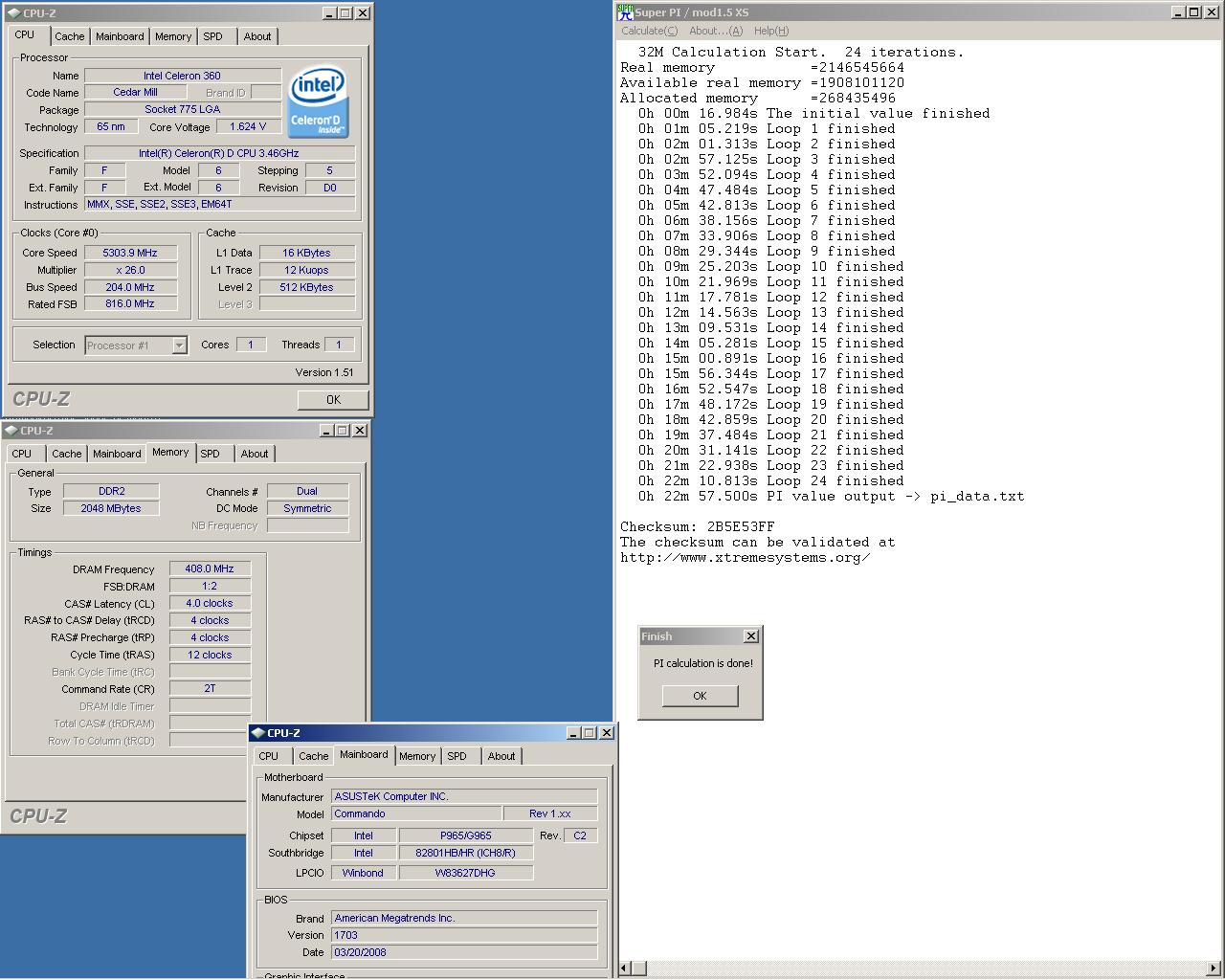Image resolution: width=1225 pixels, height=980 pixels.
Task: Open the Processor #1 selection dropdown
Action: pyautogui.click(x=179, y=345)
